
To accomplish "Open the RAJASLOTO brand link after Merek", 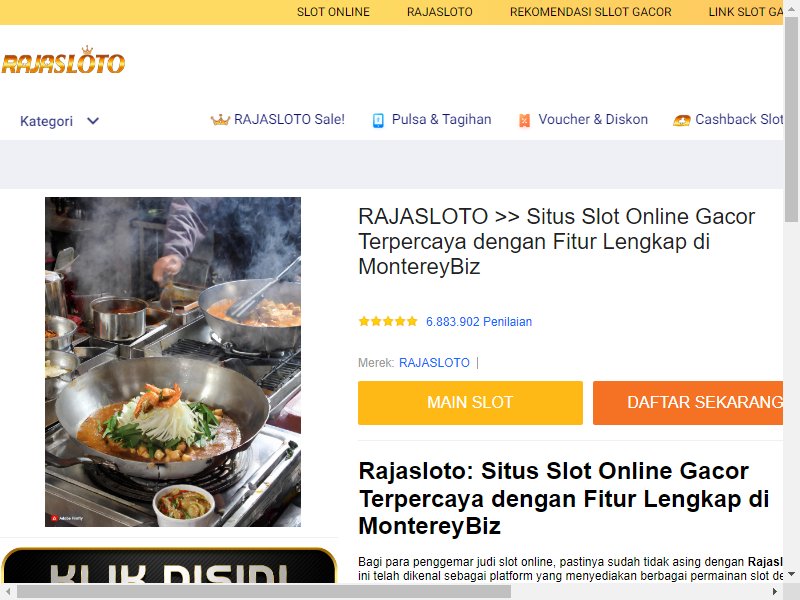I will pos(434,363).
